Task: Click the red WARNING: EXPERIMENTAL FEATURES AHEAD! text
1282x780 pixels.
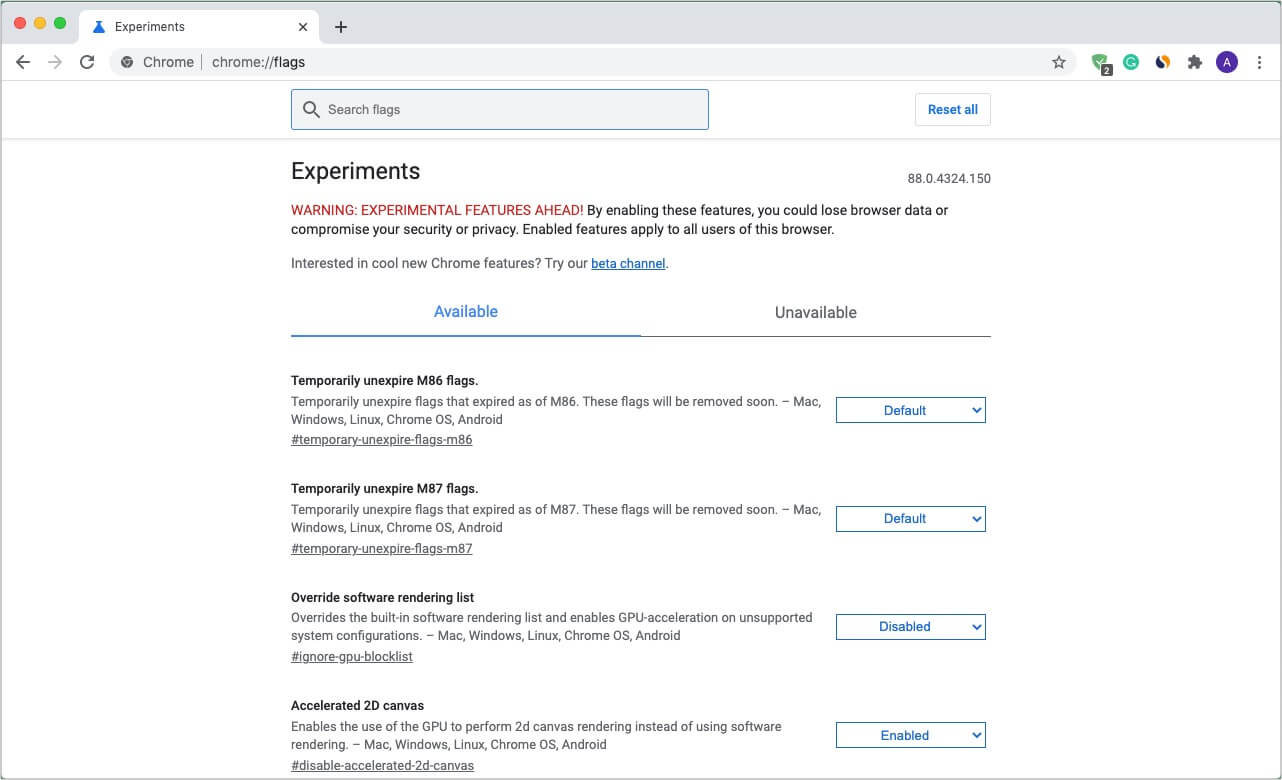Action: pyautogui.click(x=437, y=210)
